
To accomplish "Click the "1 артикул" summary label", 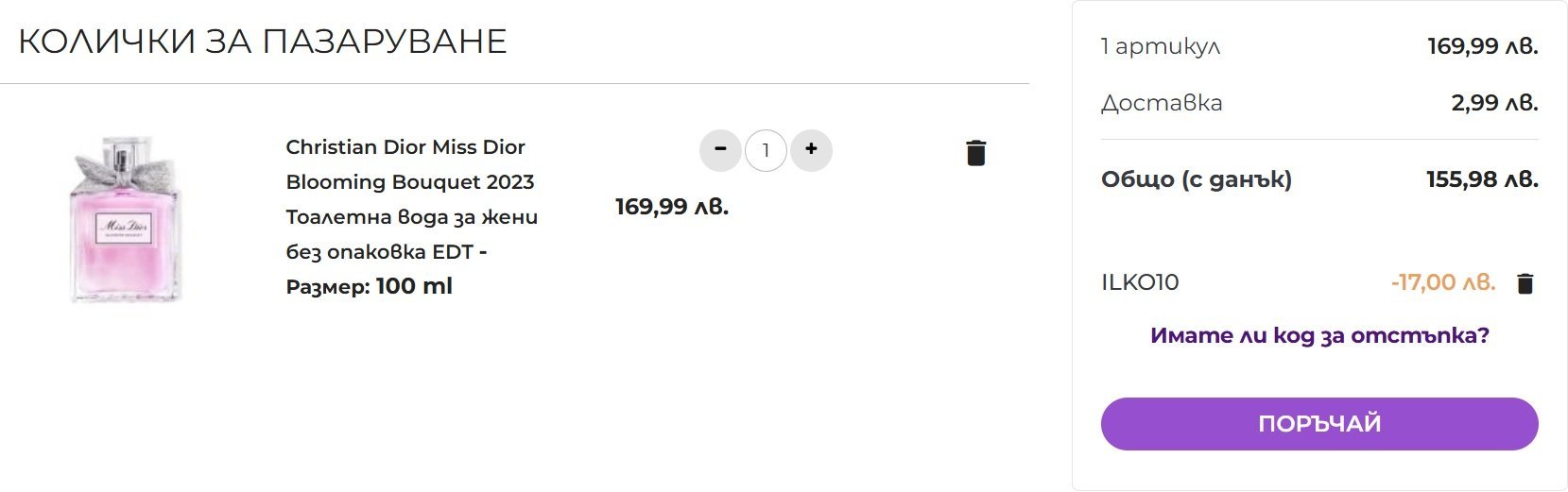I will [x=1161, y=46].
